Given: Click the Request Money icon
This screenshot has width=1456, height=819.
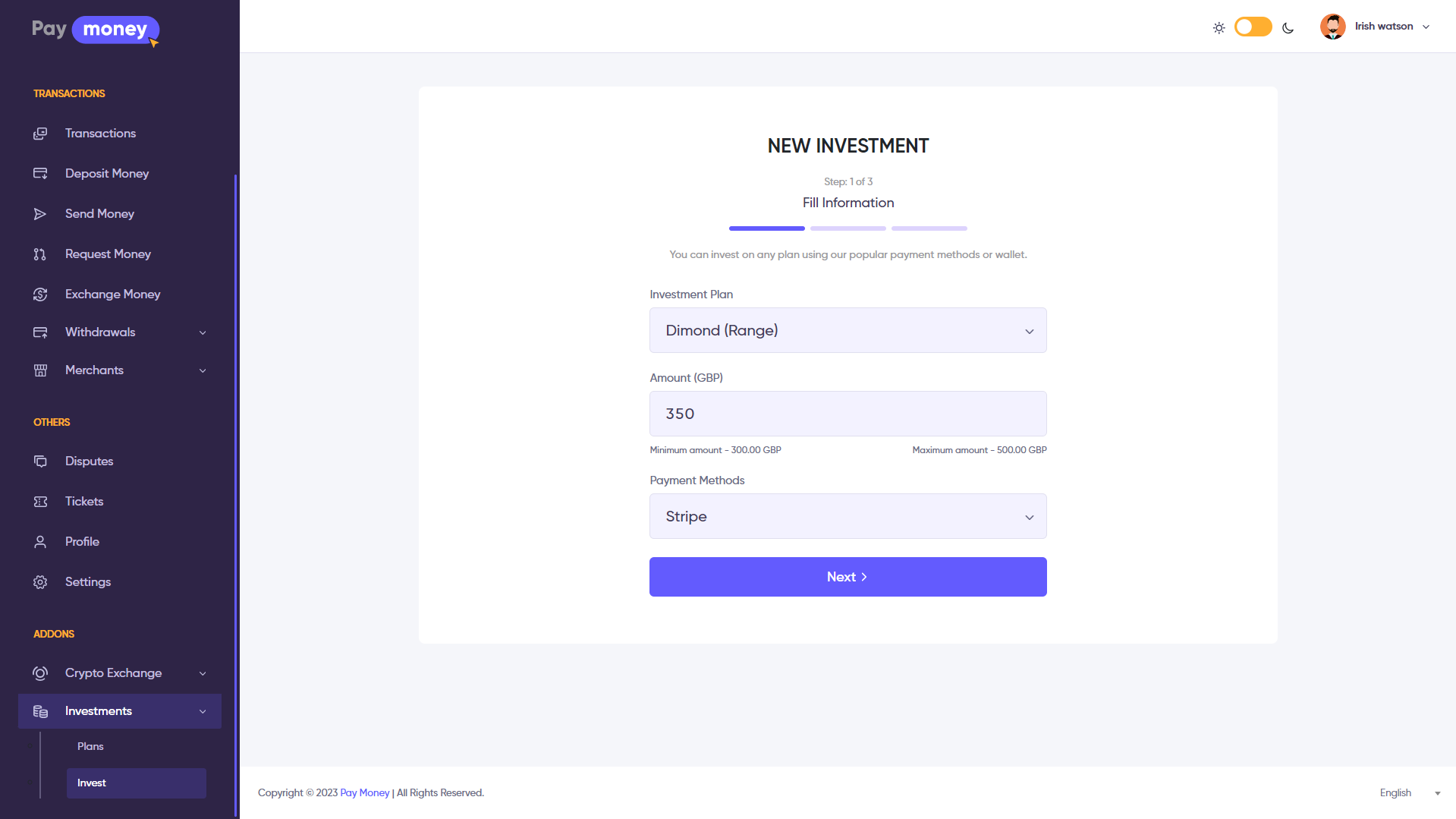Looking at the screenshot, I should coord(40,254).
